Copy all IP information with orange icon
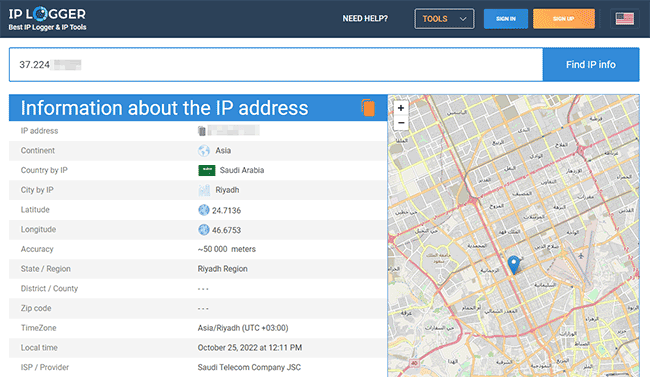Screen dimensions: 650x377 [x=368, y=108]
